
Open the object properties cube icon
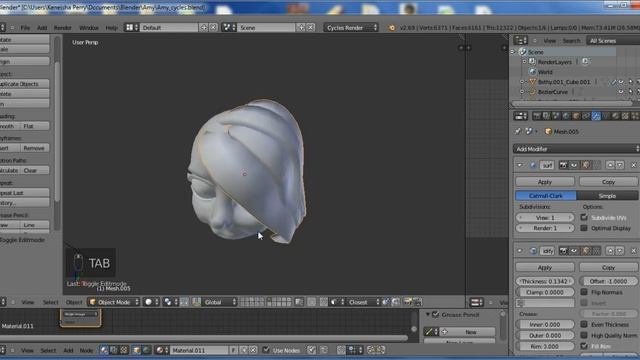click(576, 116)
